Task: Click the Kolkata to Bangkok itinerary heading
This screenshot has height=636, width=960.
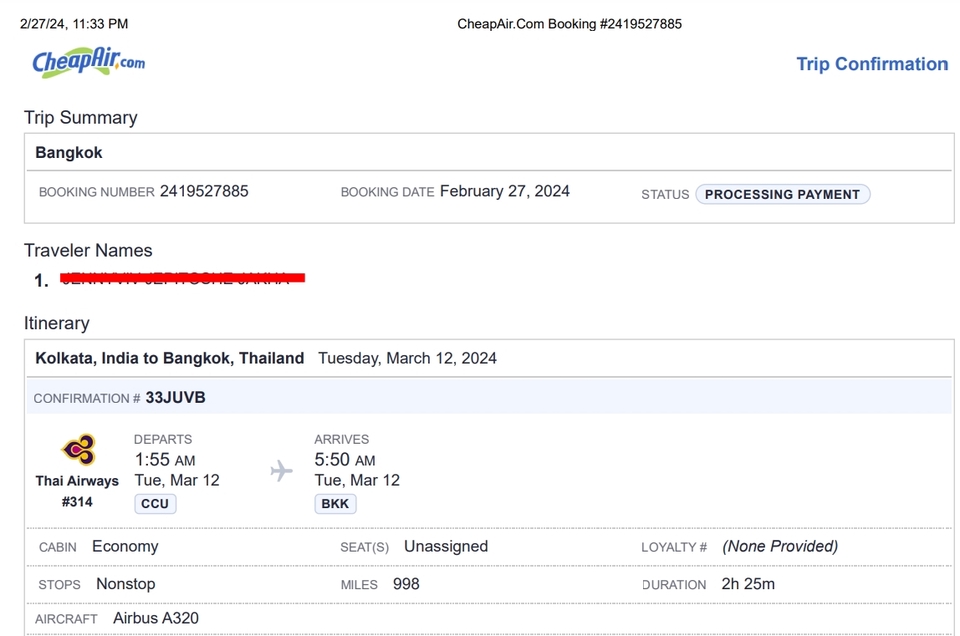Action: point(170,358)
